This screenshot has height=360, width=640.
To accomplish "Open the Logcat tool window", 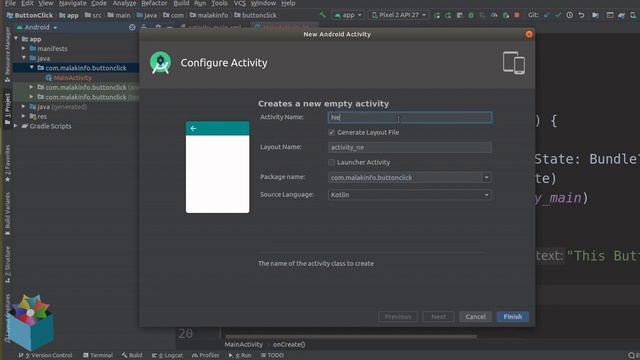I will (167, 356).
